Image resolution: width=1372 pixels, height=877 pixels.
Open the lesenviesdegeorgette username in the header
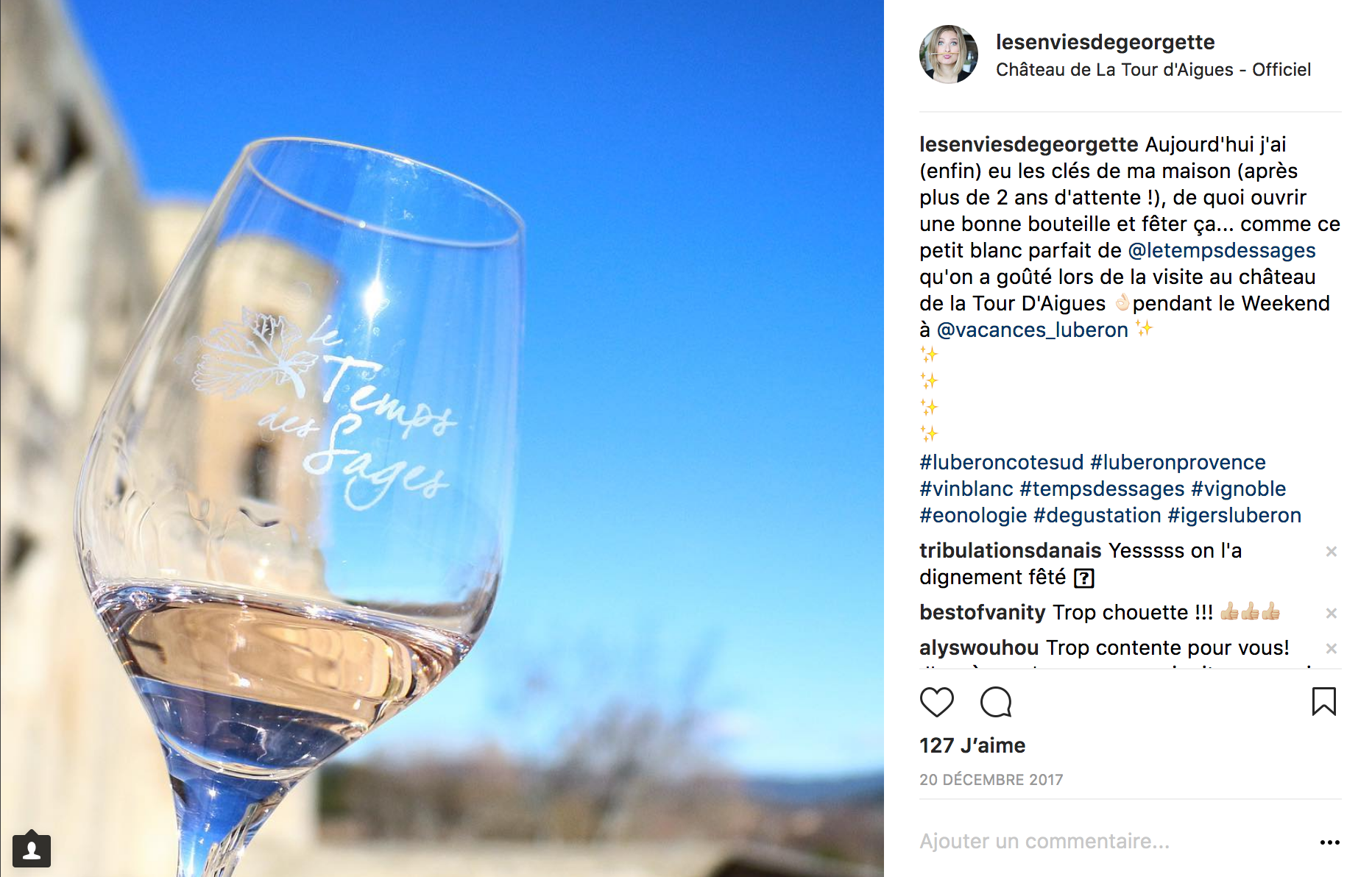click(1105, 42)
